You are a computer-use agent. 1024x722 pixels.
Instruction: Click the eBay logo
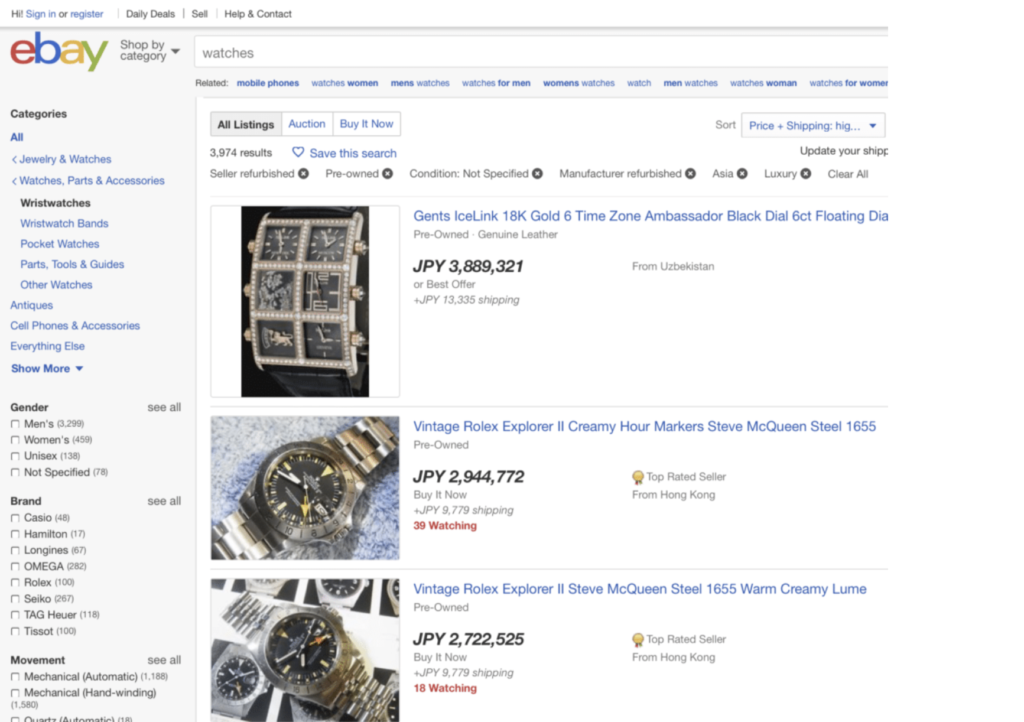[x=59, y=51]
